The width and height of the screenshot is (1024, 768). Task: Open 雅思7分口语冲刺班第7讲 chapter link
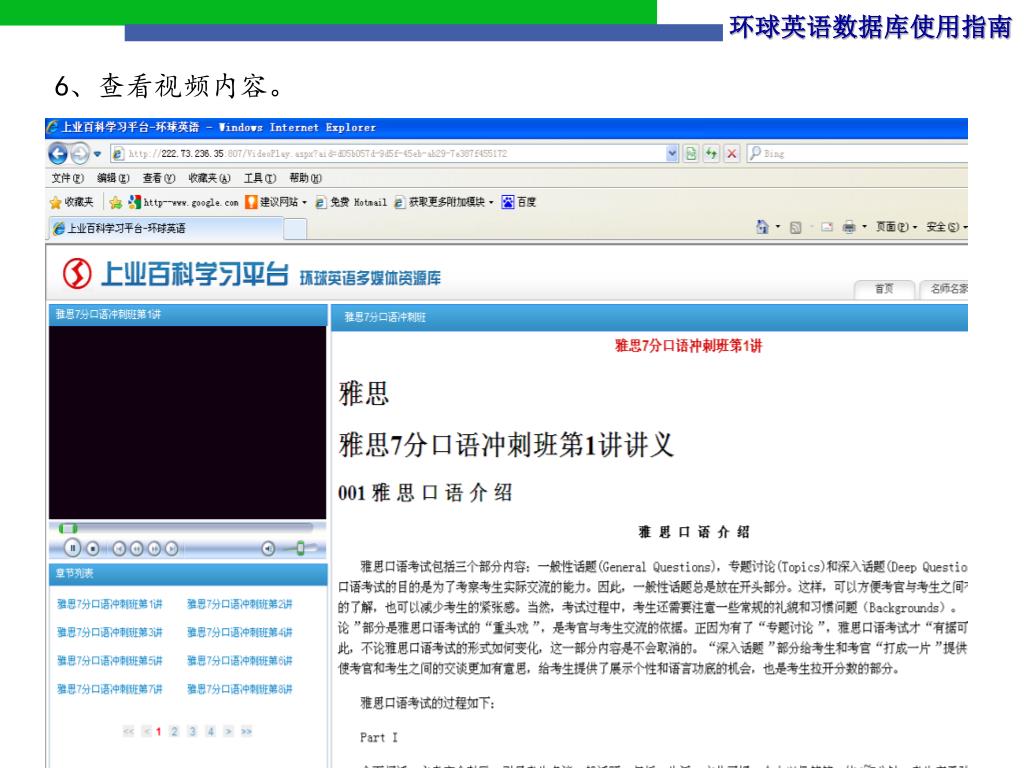coord(109,689)
